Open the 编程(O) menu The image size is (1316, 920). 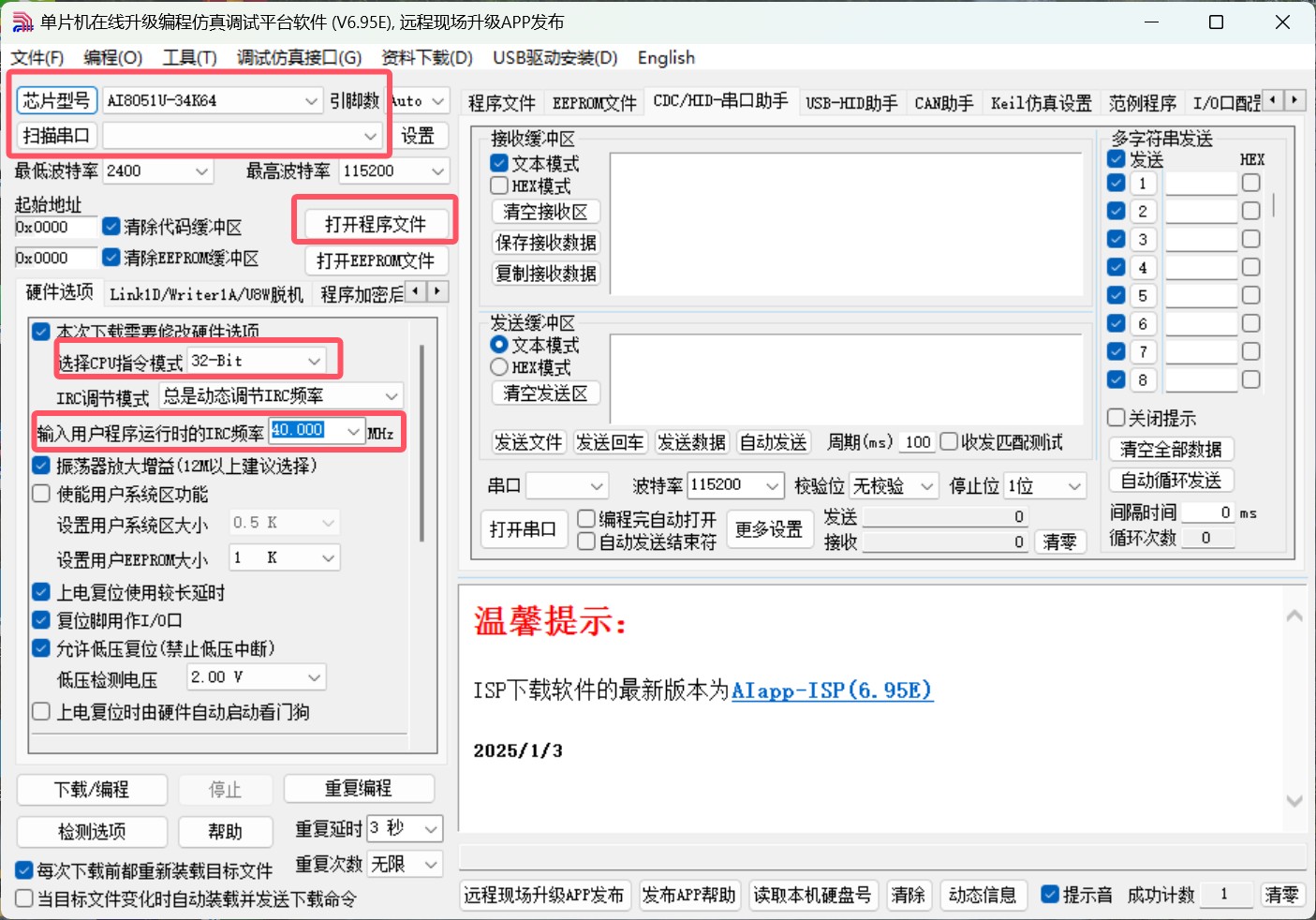pyautogui.click(x=113, y=57)
